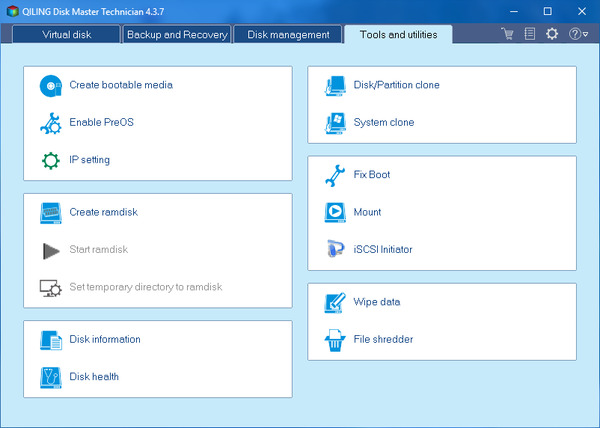Open the log notebook icon in toolbar

pyautogui.click(x=529, y=34)
